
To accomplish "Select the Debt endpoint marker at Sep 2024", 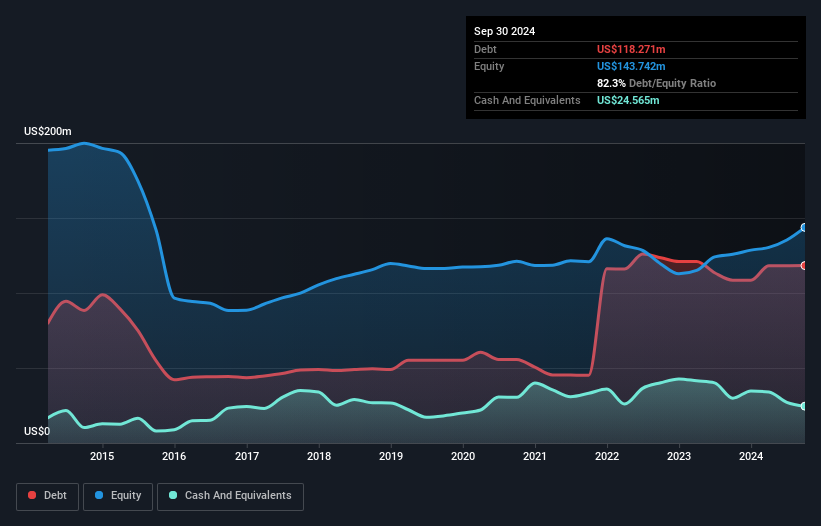I will [x=804, y=266].
